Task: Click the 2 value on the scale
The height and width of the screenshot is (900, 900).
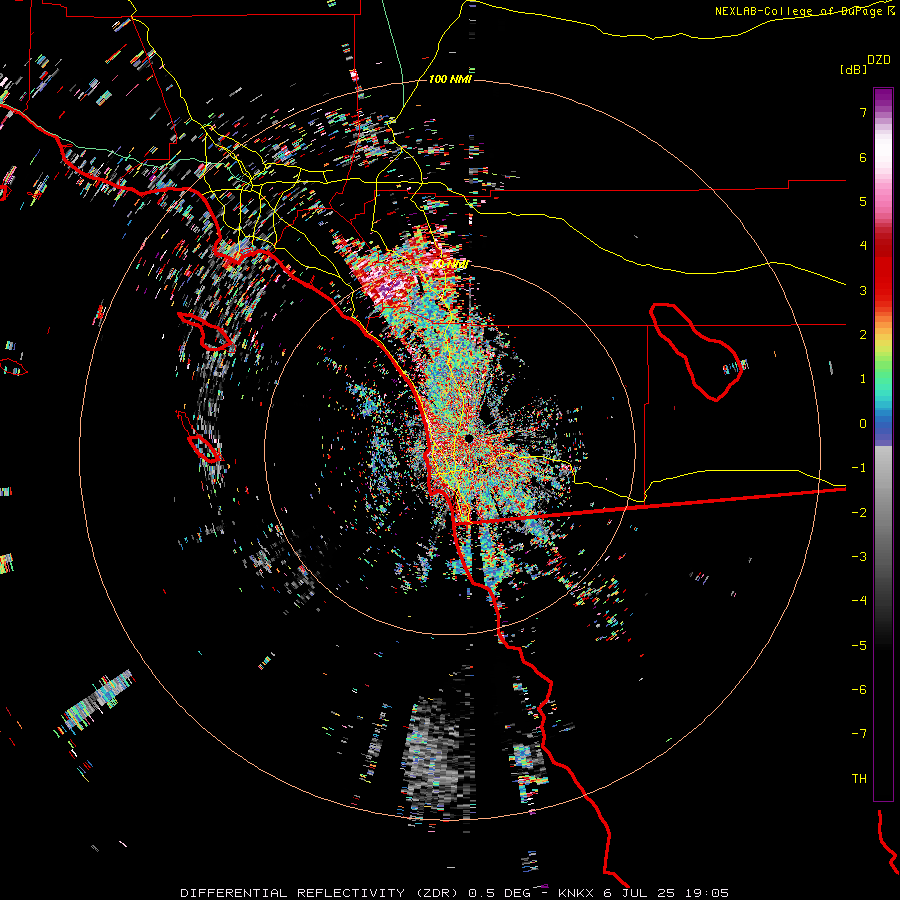Action: click(863, 335)
